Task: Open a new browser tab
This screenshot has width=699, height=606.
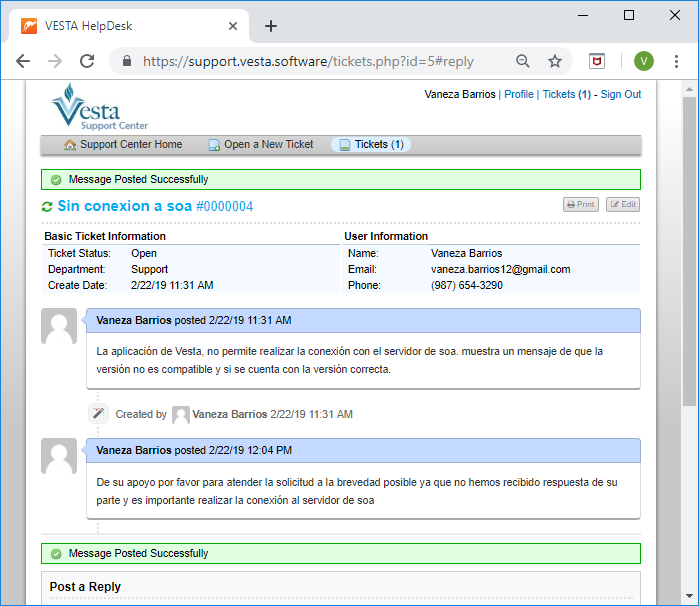Action: (271, 26)
